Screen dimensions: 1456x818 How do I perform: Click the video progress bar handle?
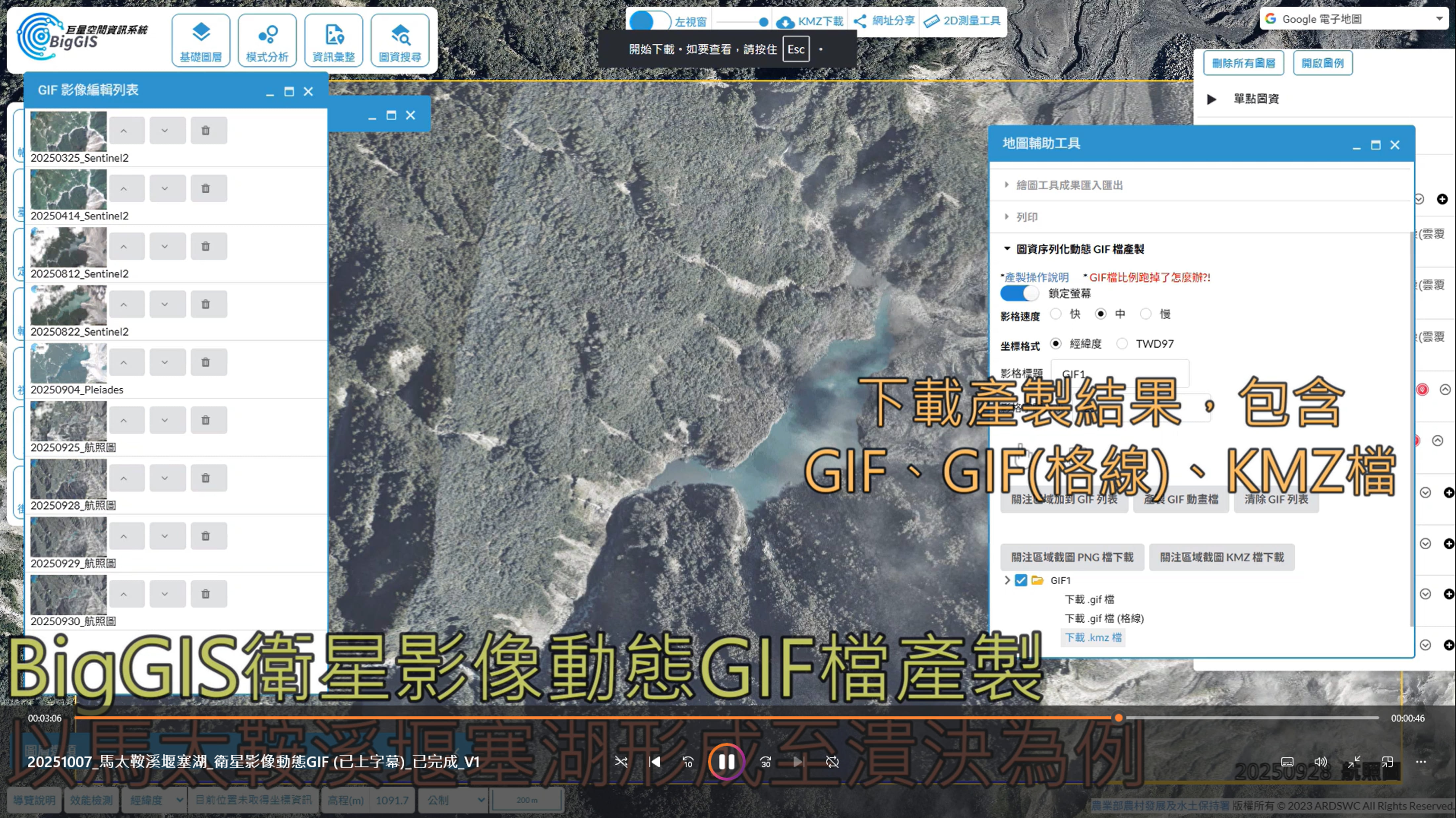[x=1118, y=718]
